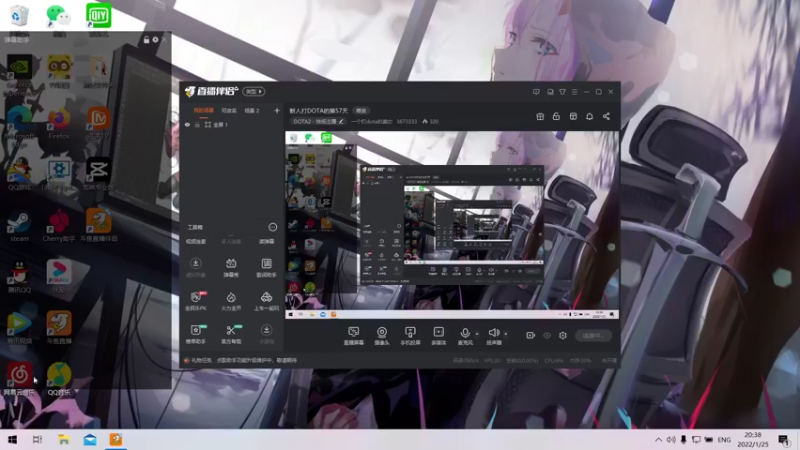
Task: Open the skin shirt icon in title bar
Action: click(x=562, y=92)
